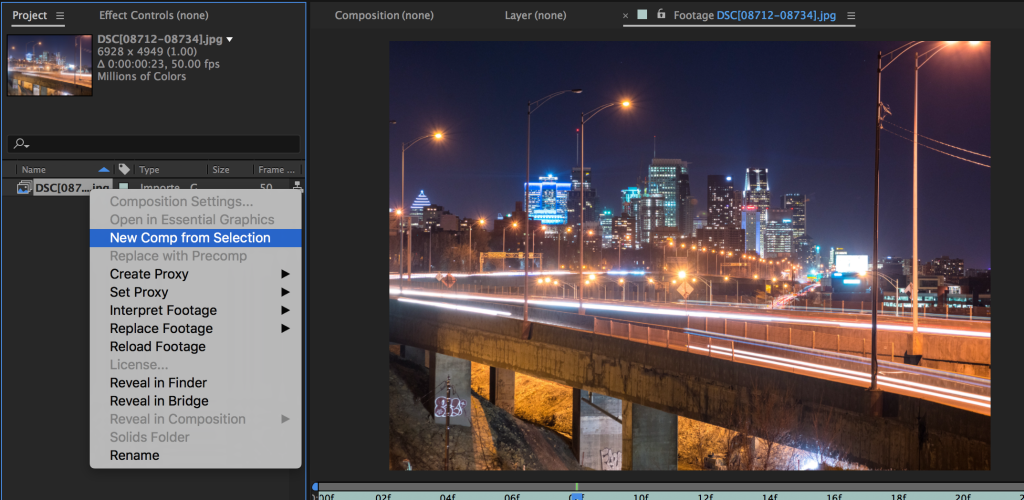Select the DSC[087…jpg item in the project list
This screenshot has height=500, width=1024.
(72, 188)
